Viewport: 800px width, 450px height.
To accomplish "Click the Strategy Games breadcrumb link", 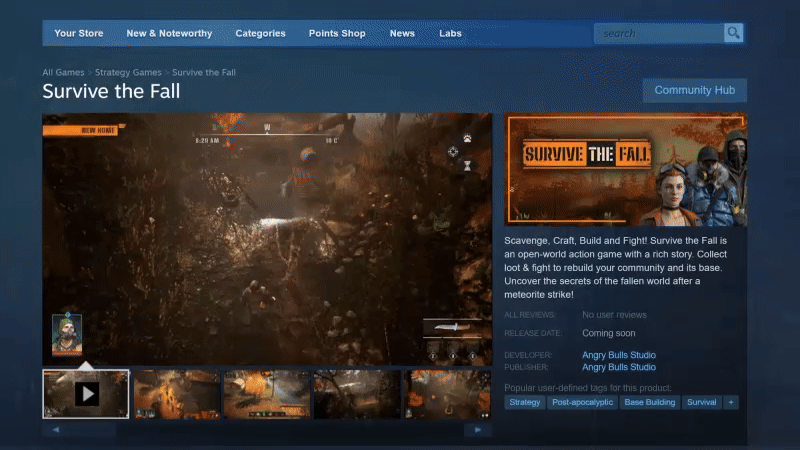I will 128,73.
